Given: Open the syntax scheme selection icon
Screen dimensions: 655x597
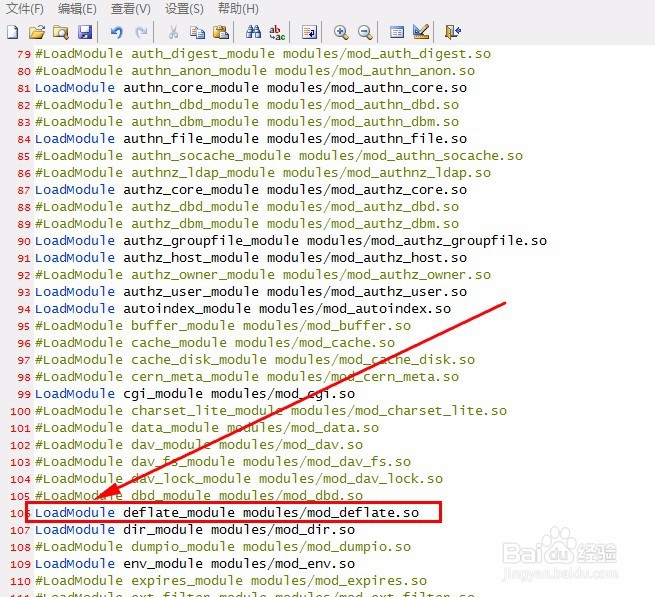Looking at the screenshot, I should click(x=396, y=32).
